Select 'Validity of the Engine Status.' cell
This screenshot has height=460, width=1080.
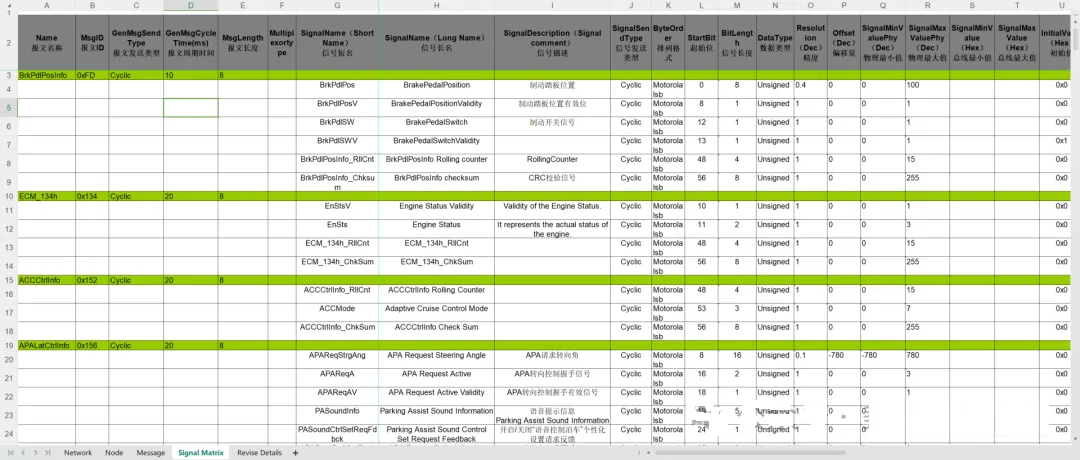(x=552, y=210)
